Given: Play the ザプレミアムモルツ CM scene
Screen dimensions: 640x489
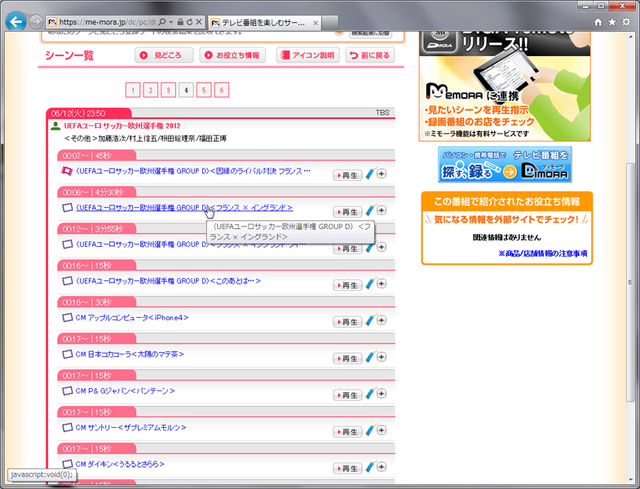Looking at the screenshot, I should click(347, 432).
